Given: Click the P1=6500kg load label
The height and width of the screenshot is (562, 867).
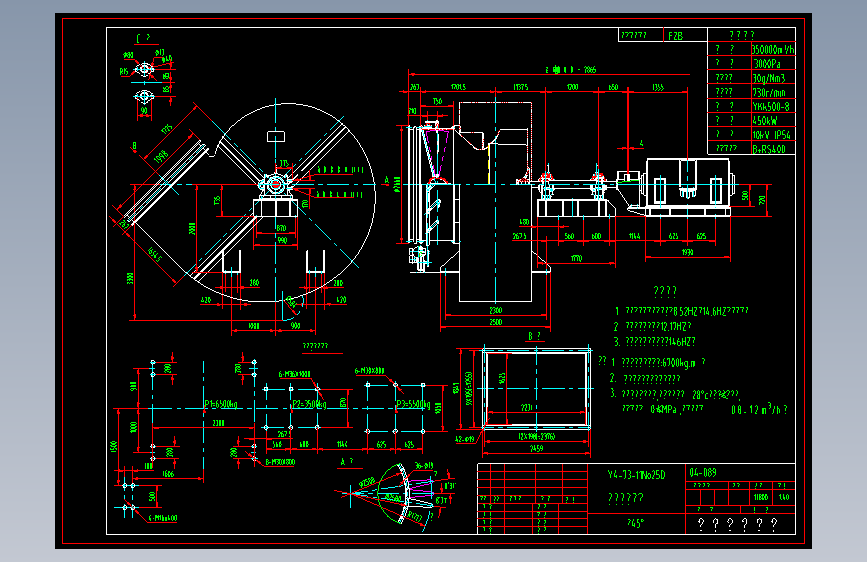Looking at the screenshot, I should (221, 404).
